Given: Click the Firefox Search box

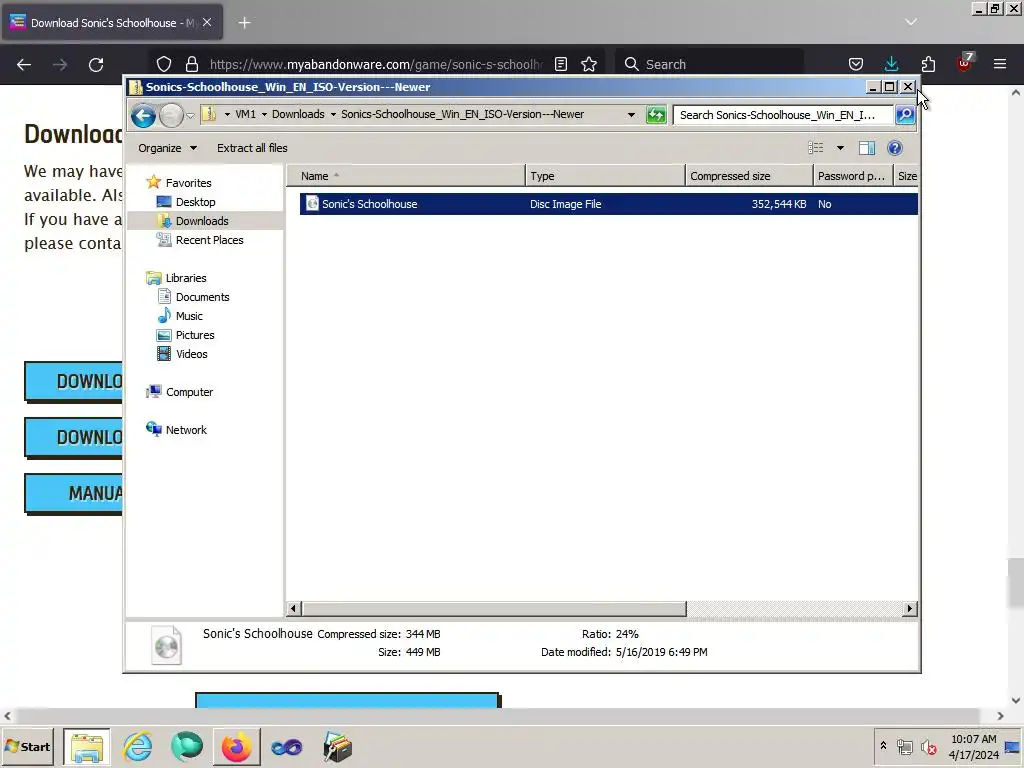Looking at the screenshot, I should click(709, 64).
